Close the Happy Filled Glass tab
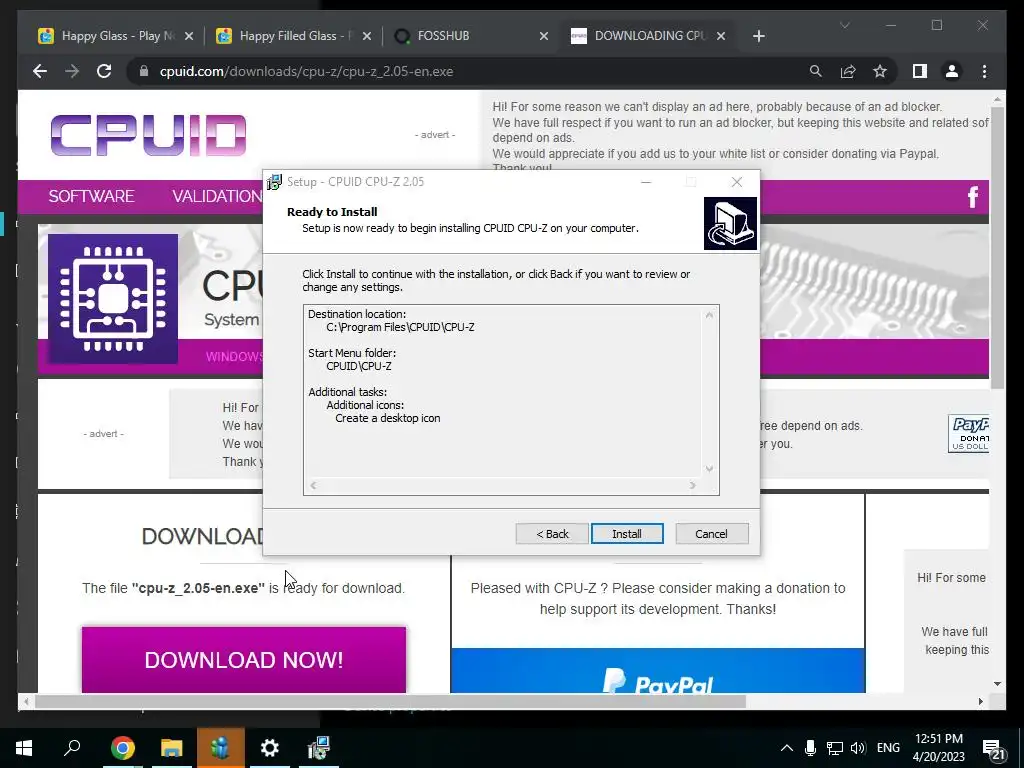Screen dimensions: 1024x768 click(367, 36)
